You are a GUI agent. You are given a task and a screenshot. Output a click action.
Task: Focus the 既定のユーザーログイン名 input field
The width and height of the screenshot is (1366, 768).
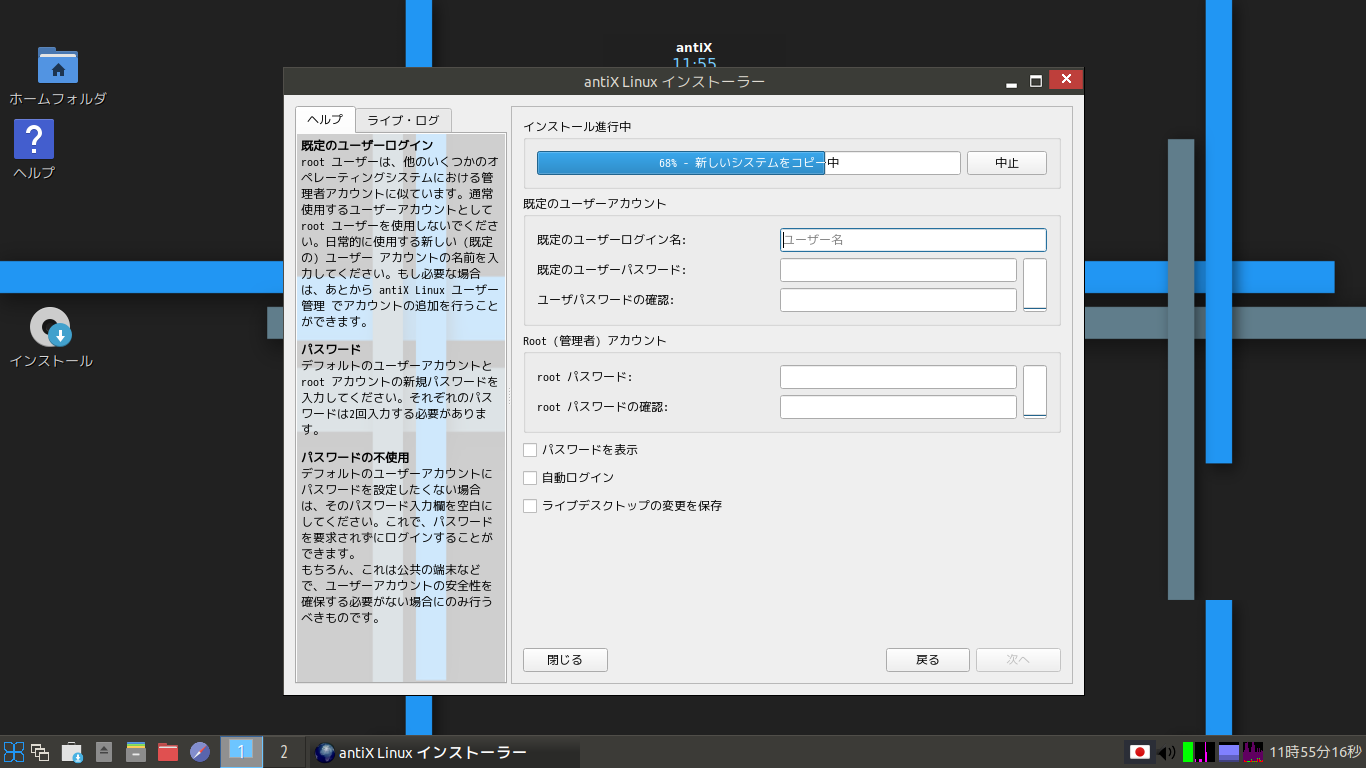(913, 240)
